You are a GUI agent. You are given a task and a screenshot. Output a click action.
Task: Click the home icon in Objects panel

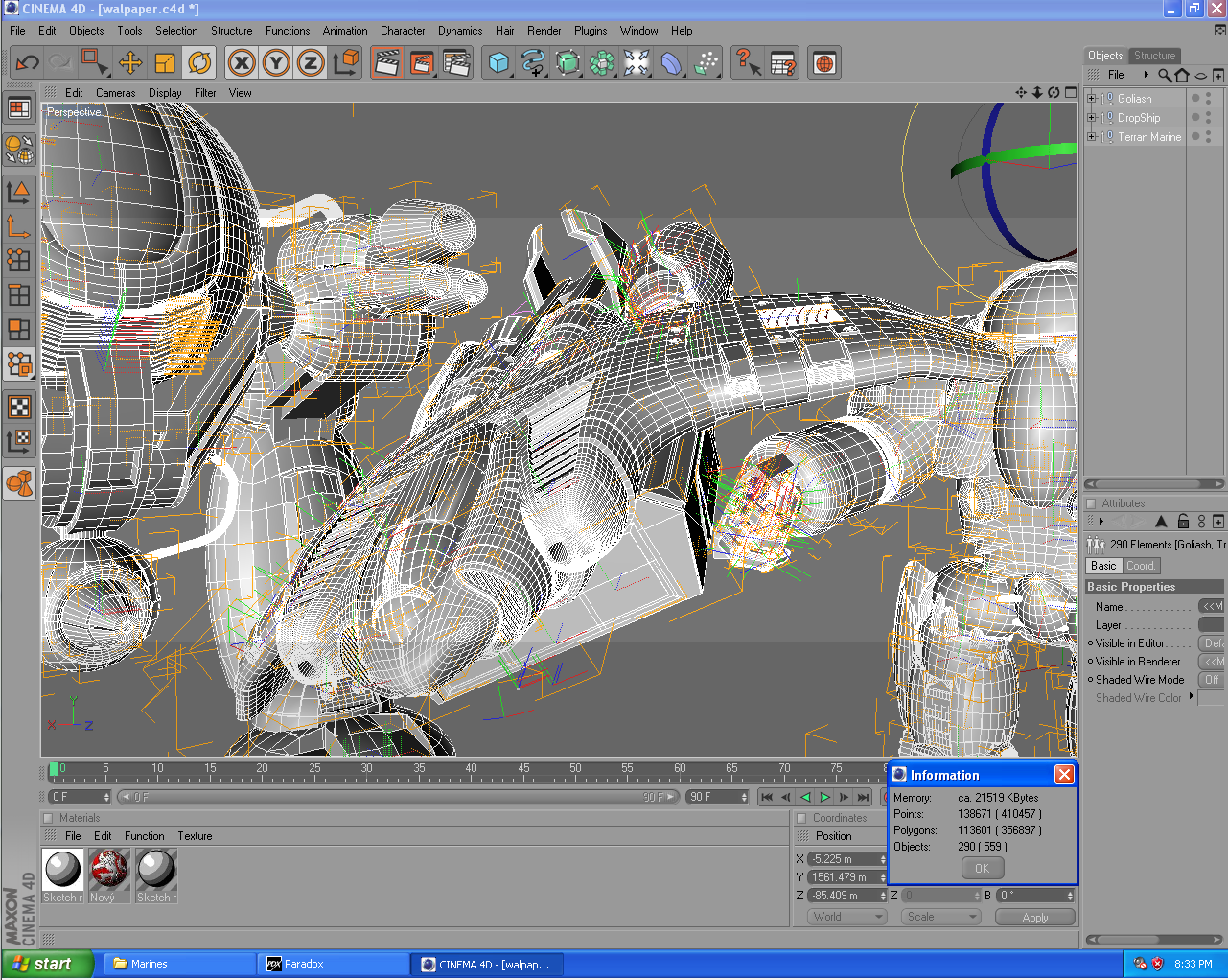[x=1182, y=75]
